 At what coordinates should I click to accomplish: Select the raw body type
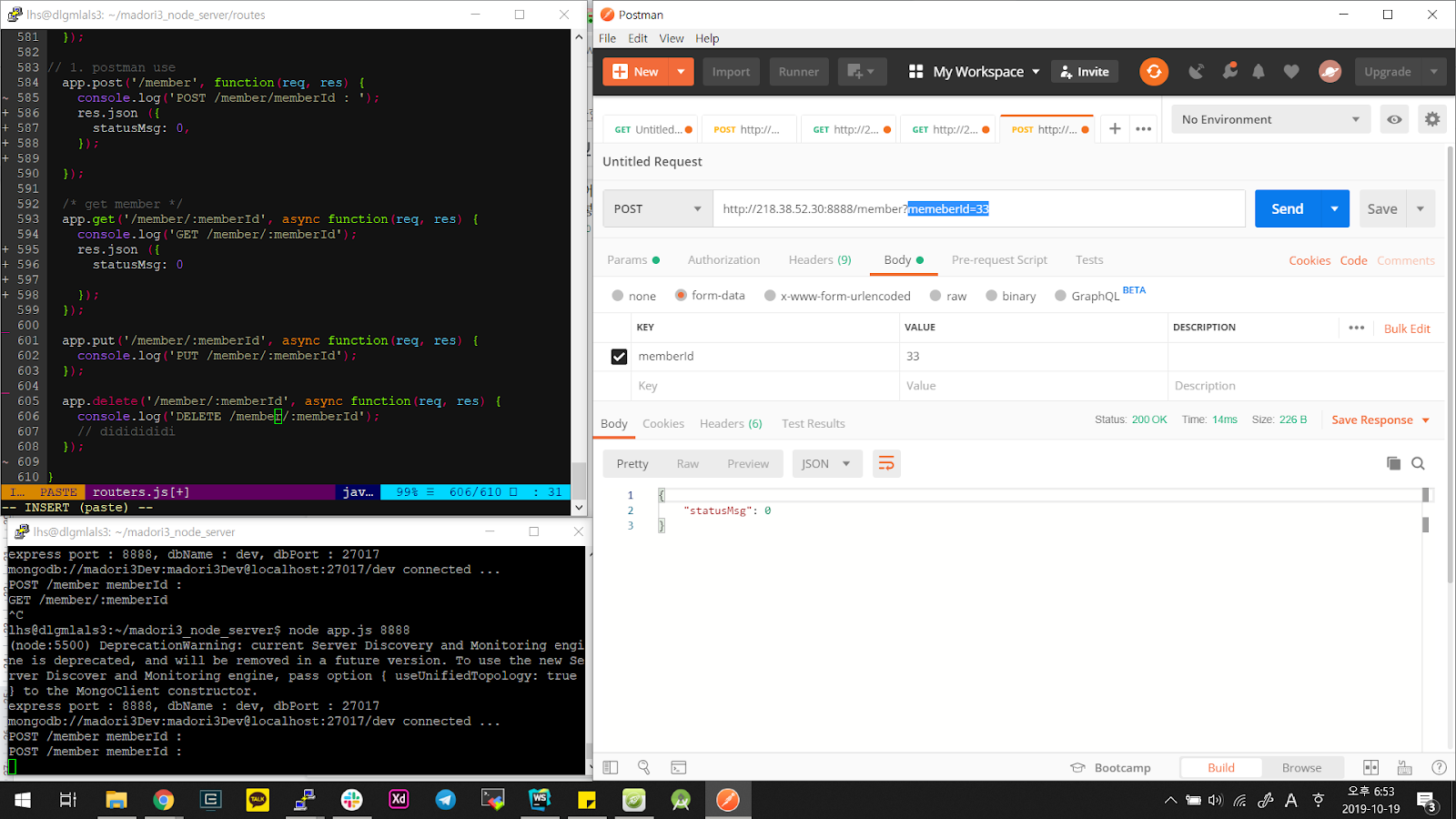pyautogui.click(x=935, y=296)
